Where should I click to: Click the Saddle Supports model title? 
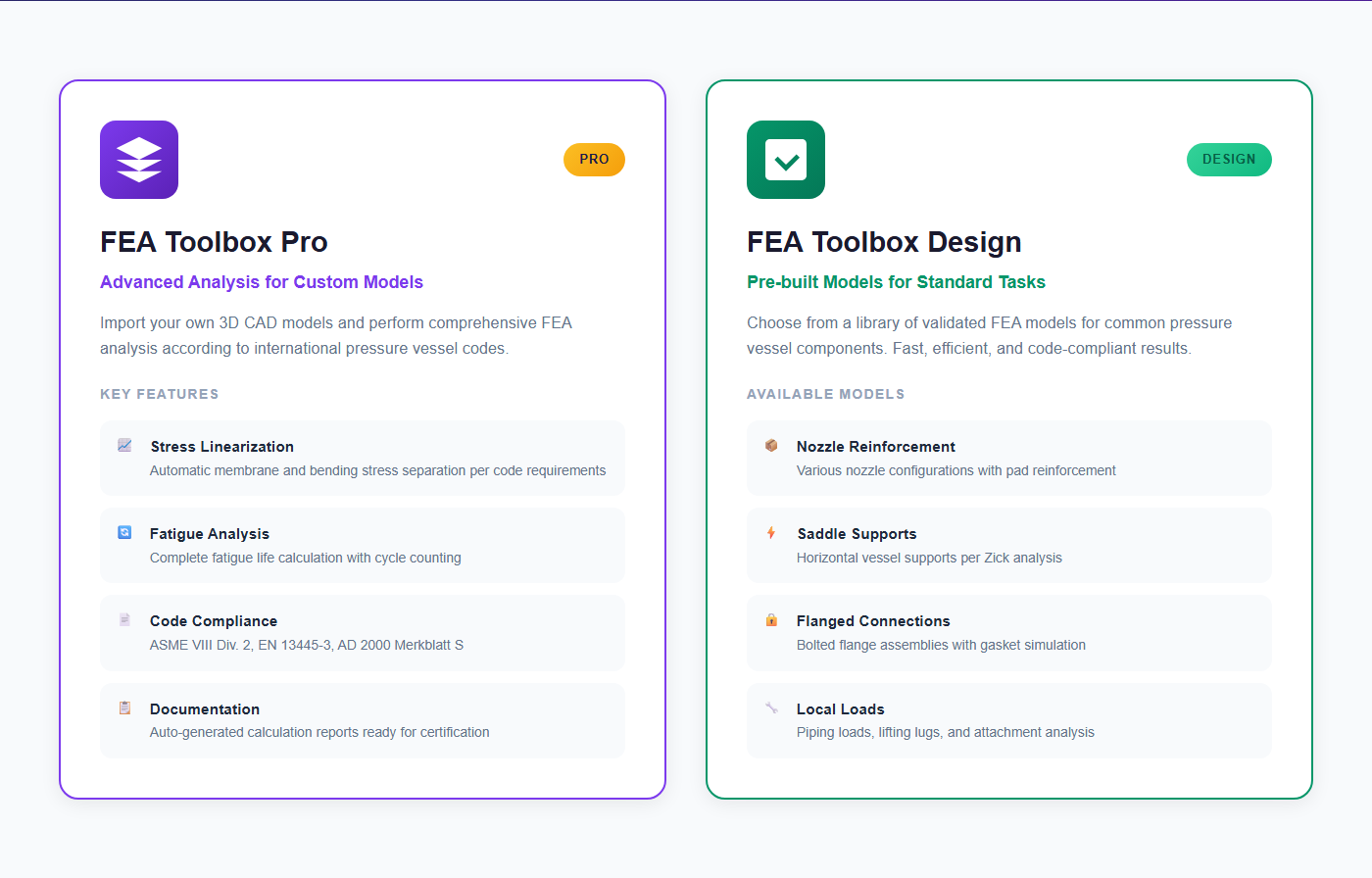click(x=857, y=534)
